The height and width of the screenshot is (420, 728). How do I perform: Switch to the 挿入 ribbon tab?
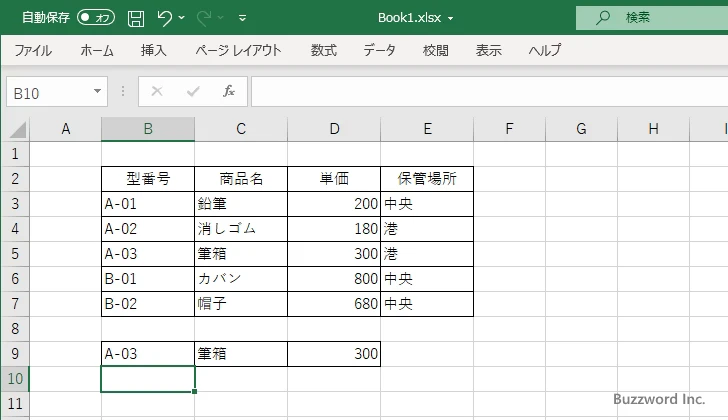(x=153, y=50)
